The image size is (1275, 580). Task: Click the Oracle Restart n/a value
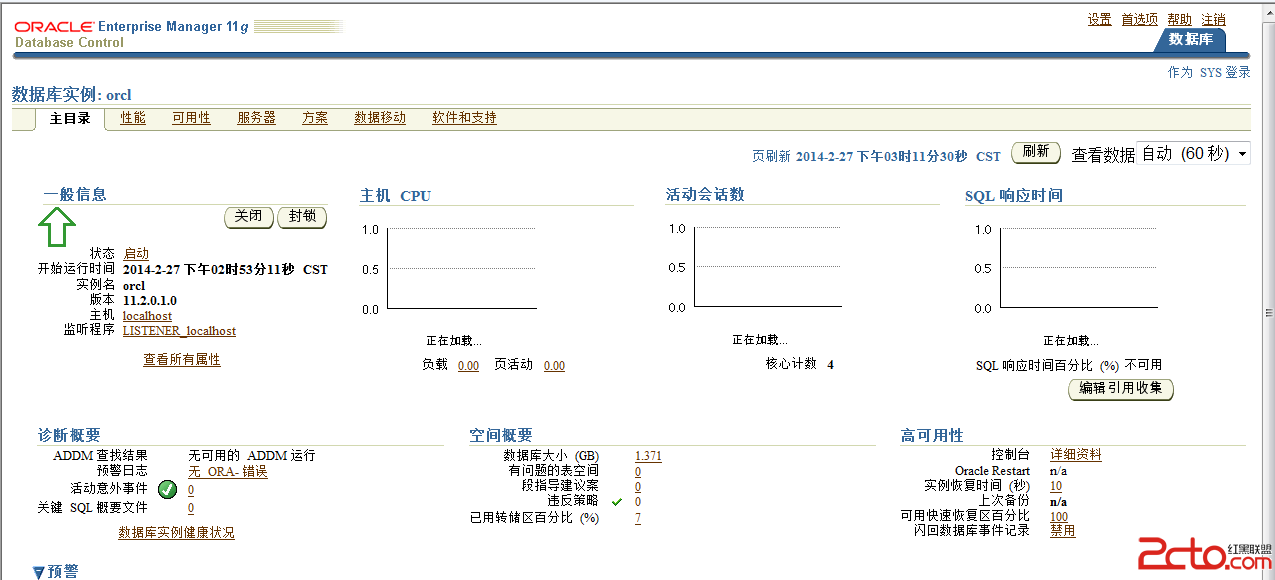[1058, 470]
